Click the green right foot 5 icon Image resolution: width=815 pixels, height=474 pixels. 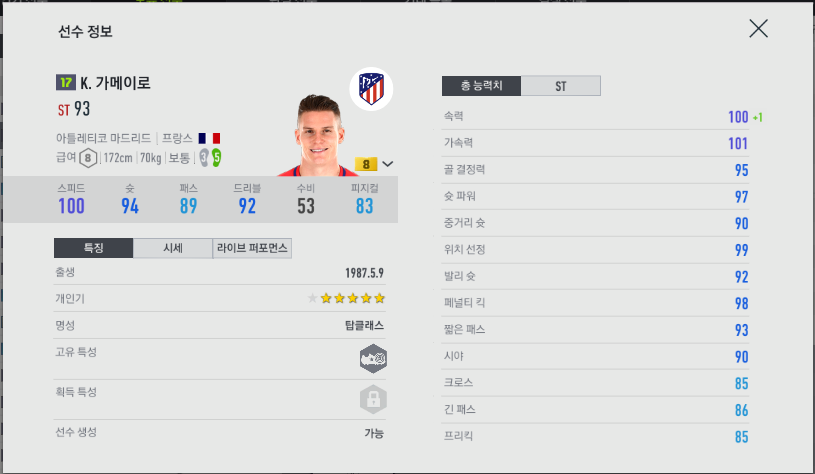216,157
